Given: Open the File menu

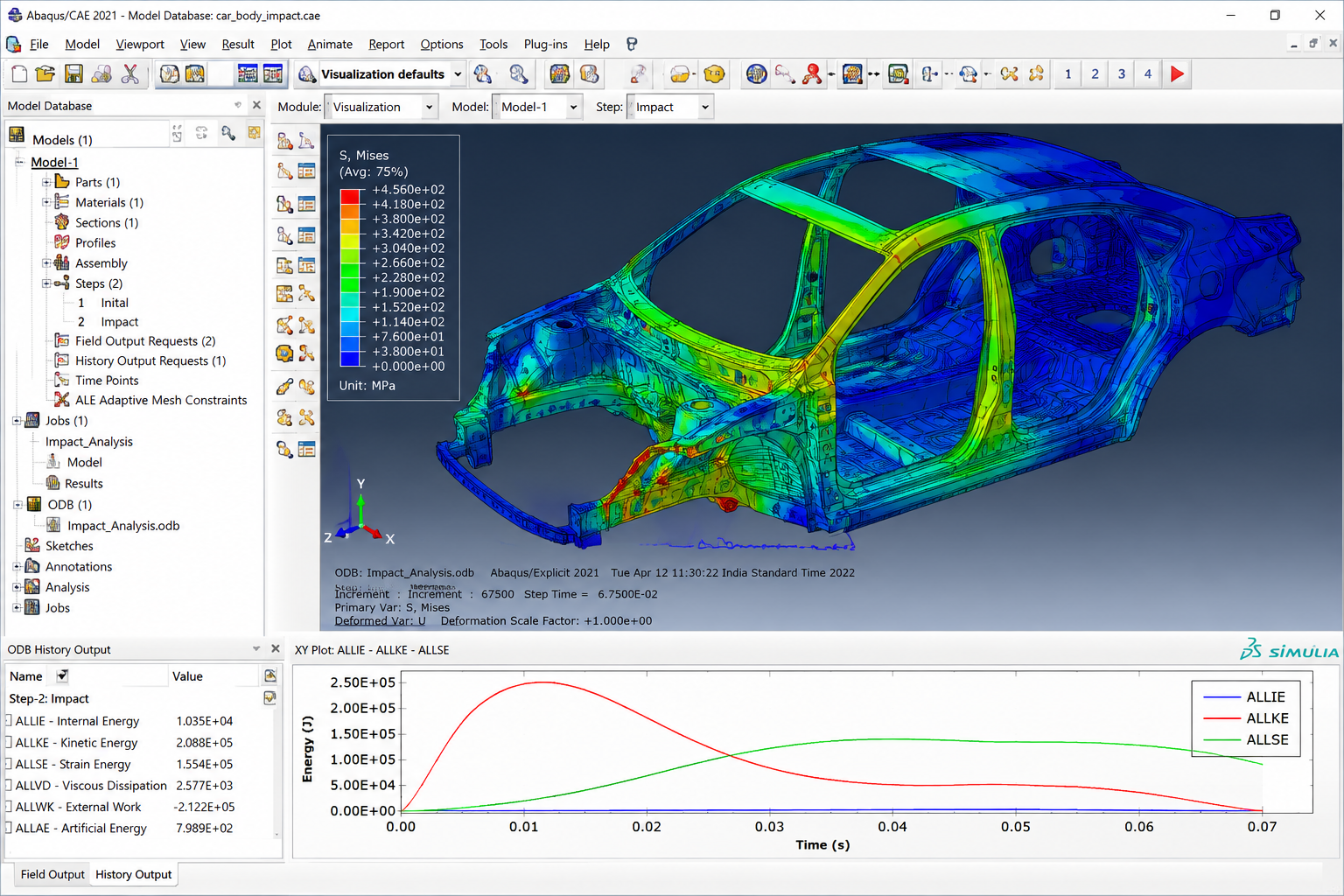Looking at the screenshot, I should pos(38,44).
